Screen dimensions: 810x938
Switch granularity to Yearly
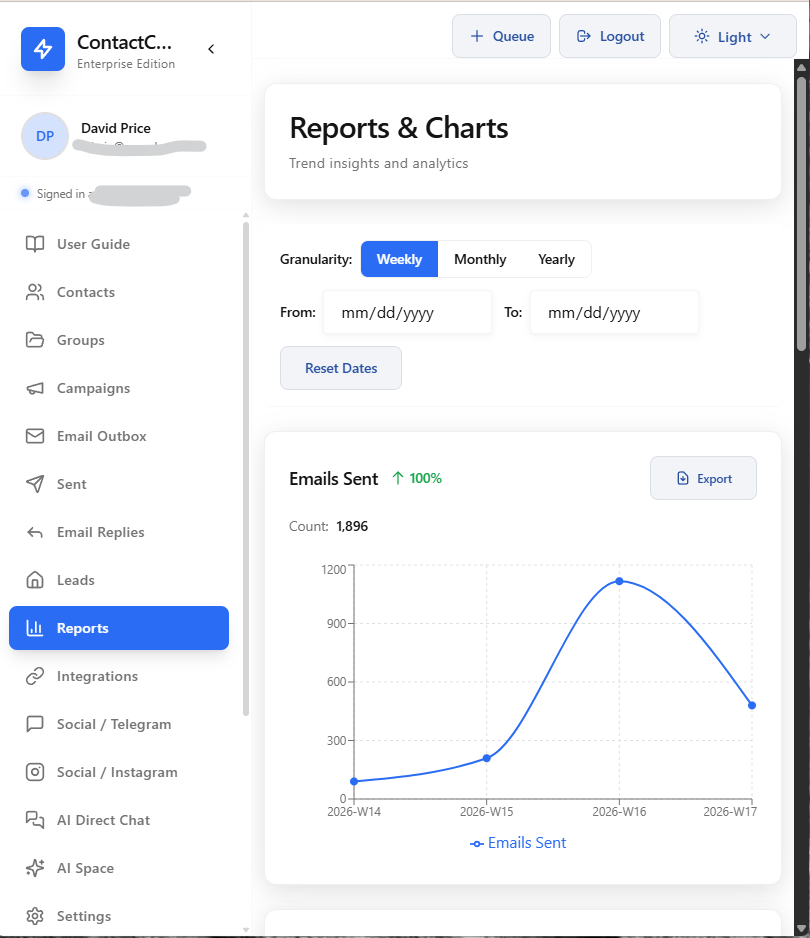pos(556,259)
